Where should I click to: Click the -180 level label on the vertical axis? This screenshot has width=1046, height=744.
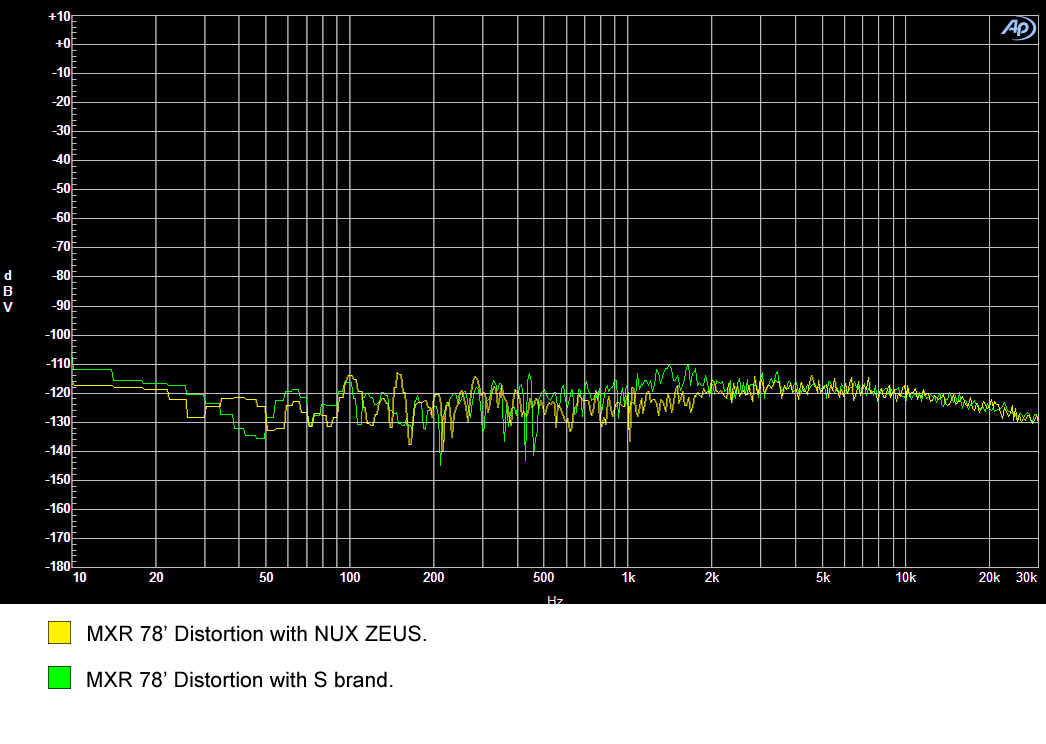click(x=58, y=566)
